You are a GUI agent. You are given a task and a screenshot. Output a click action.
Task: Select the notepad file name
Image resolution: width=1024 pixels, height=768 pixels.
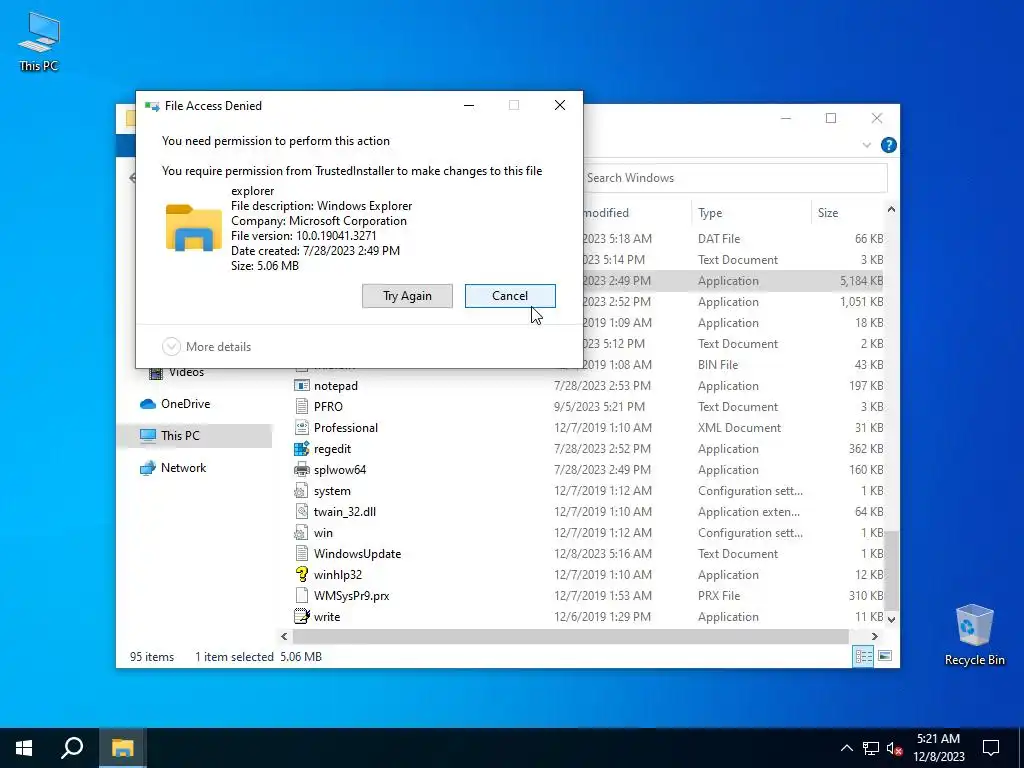[x=336, y=386]
